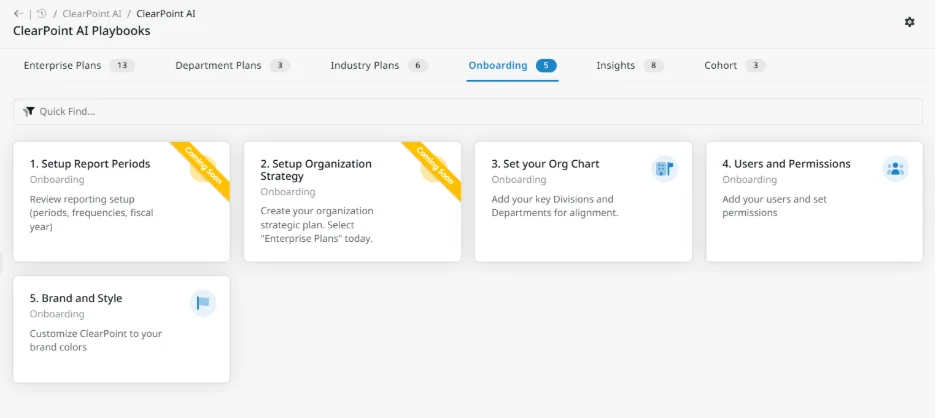
Task: Click the first ClearPoint AI breadcrumb link
Action: [92, 13]
